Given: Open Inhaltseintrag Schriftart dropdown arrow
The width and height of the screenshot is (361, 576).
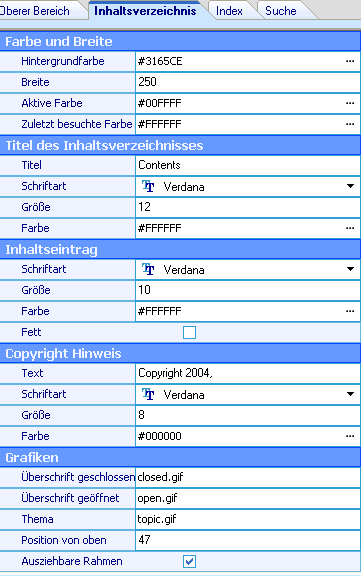Looking at the screenshot, I should point(350,269).
